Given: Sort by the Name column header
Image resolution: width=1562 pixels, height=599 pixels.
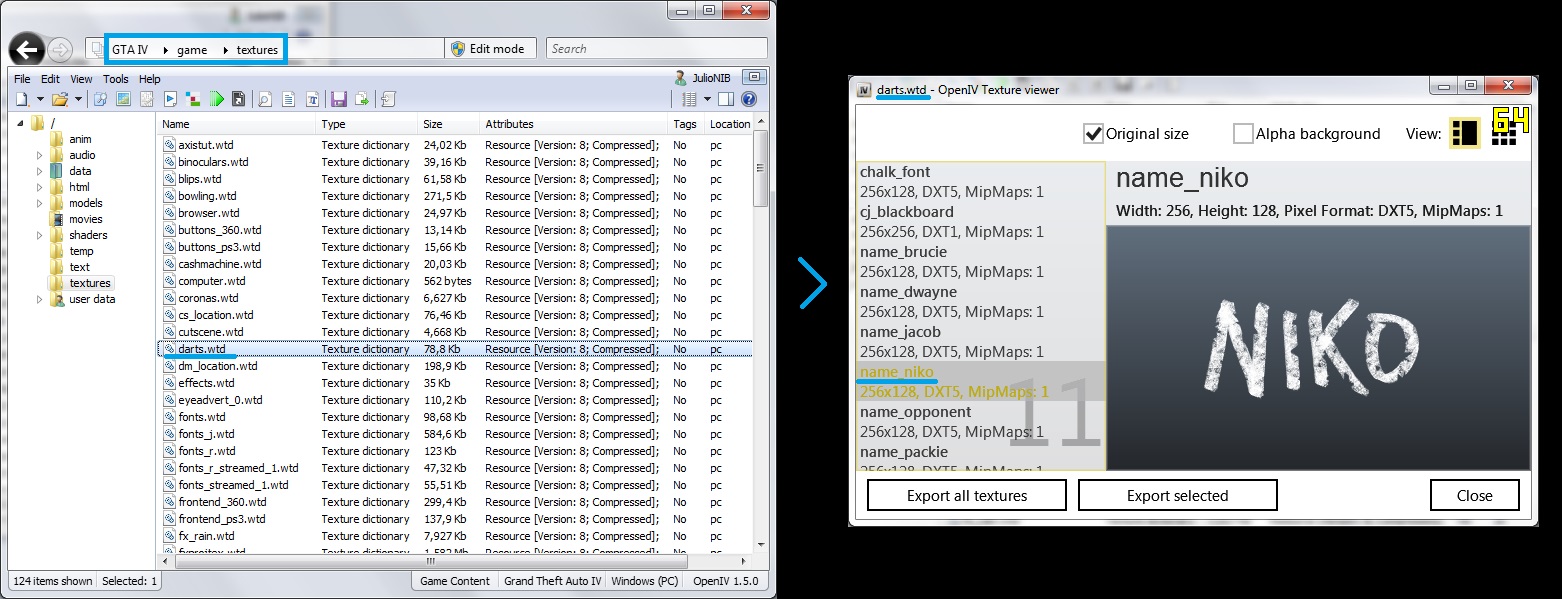Looking at the screenshot, I should coord(238,124).
